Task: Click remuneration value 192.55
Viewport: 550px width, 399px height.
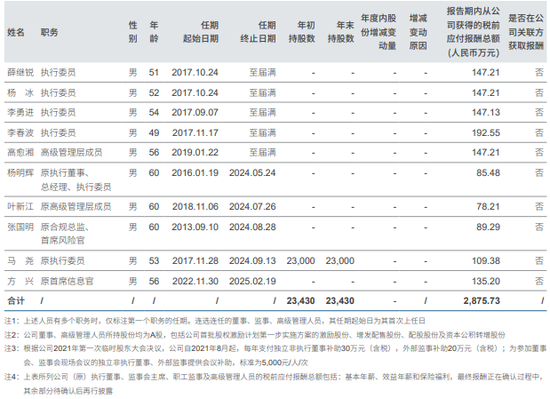Action: [486, 133]
